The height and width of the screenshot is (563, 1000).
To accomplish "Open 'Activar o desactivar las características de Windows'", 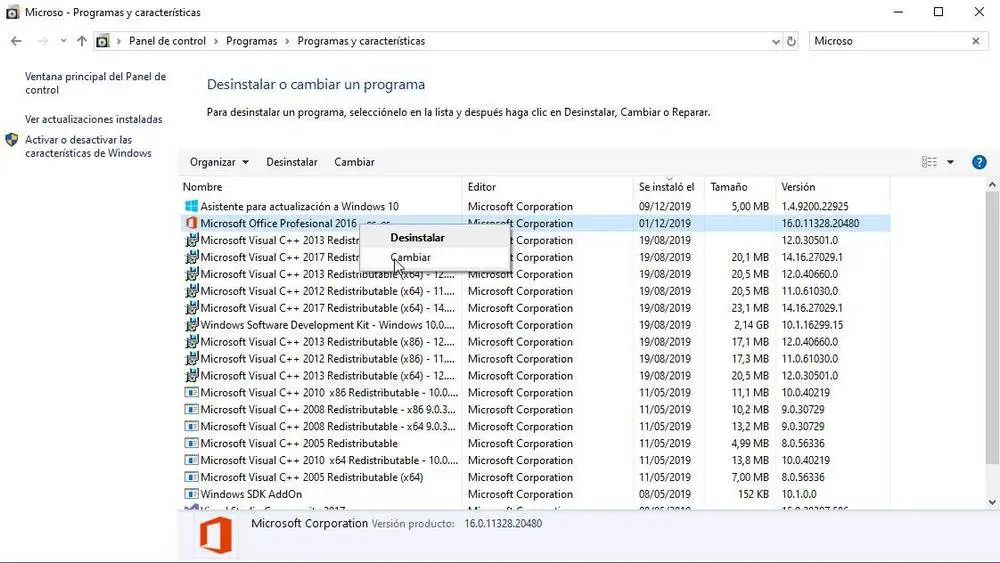I will coord(88,146).
